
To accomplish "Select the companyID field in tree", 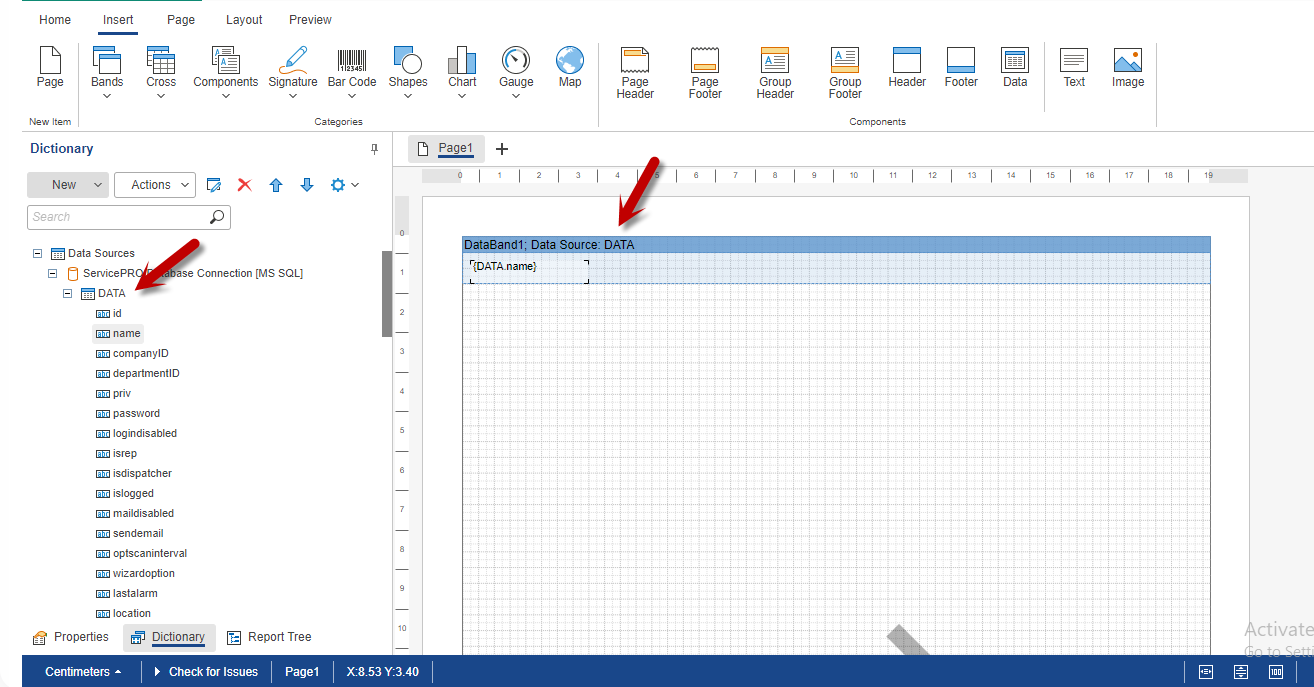I will (x=140, y=354).
